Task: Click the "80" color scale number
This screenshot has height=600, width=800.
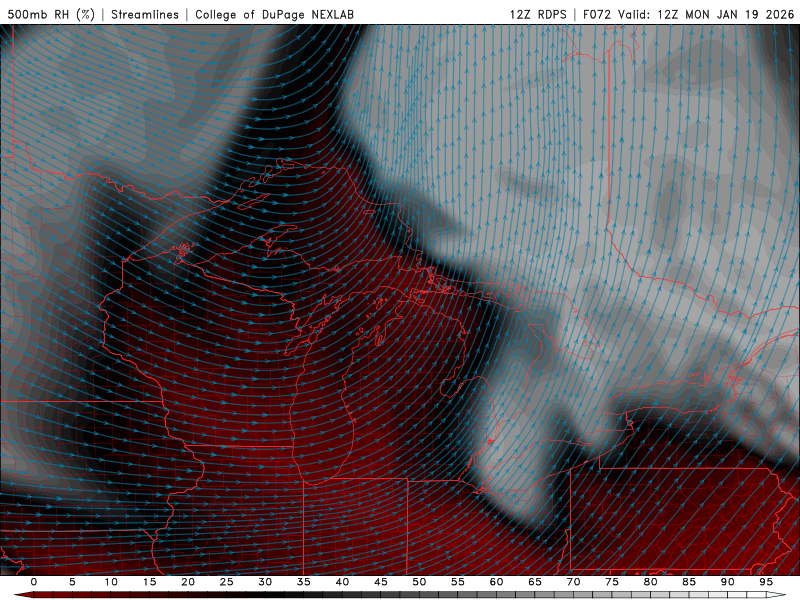Action: (x=650, y=582)
